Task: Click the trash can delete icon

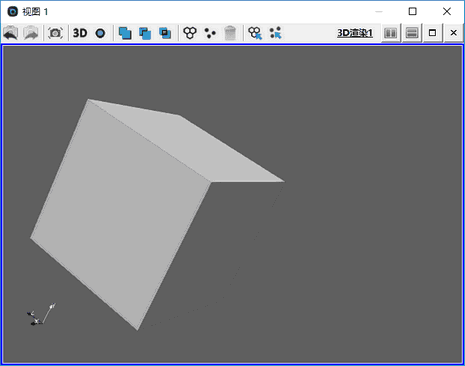Action: click(x=230, y=33)
